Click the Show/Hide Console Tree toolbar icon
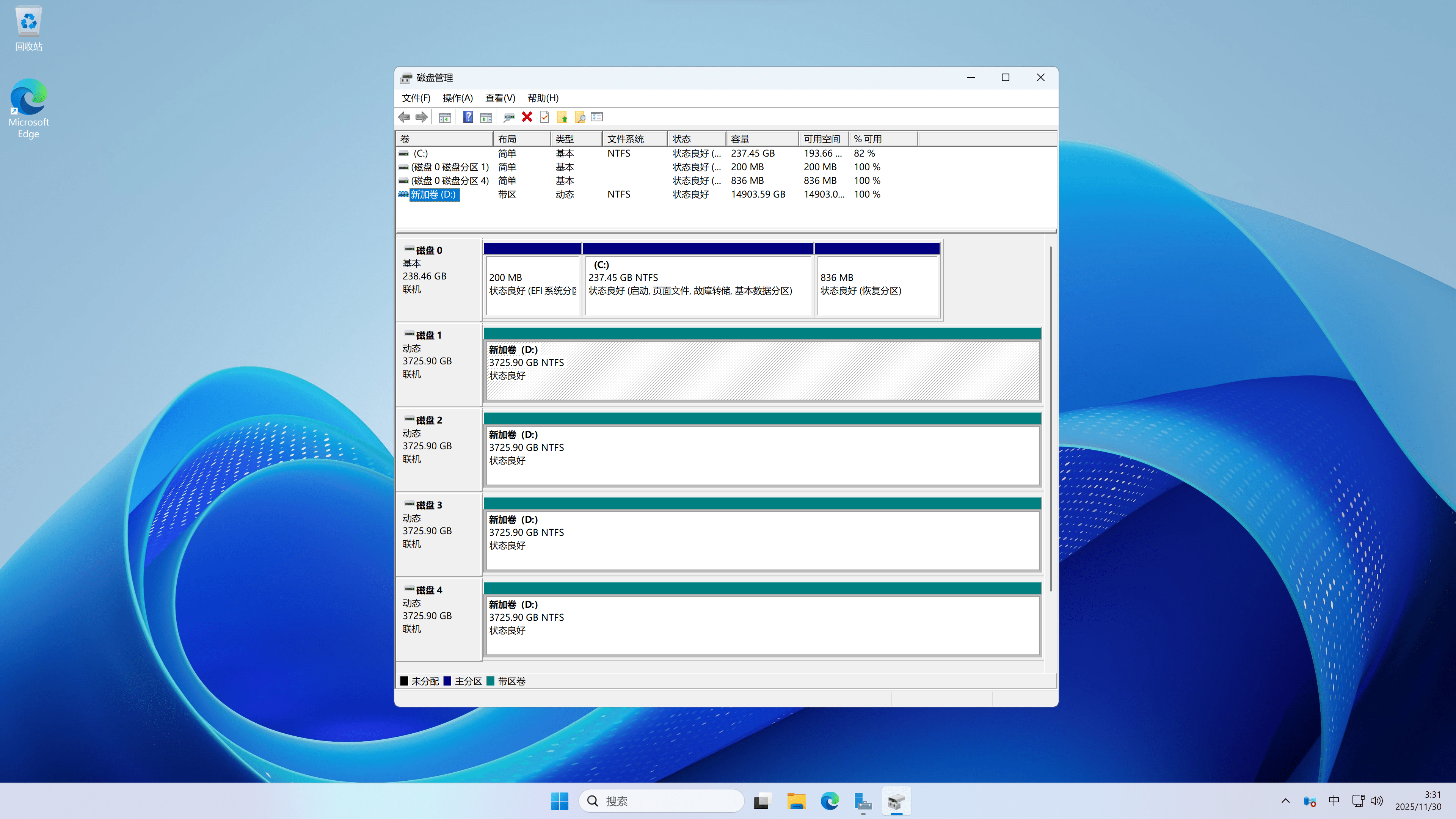 coord(445,117)
